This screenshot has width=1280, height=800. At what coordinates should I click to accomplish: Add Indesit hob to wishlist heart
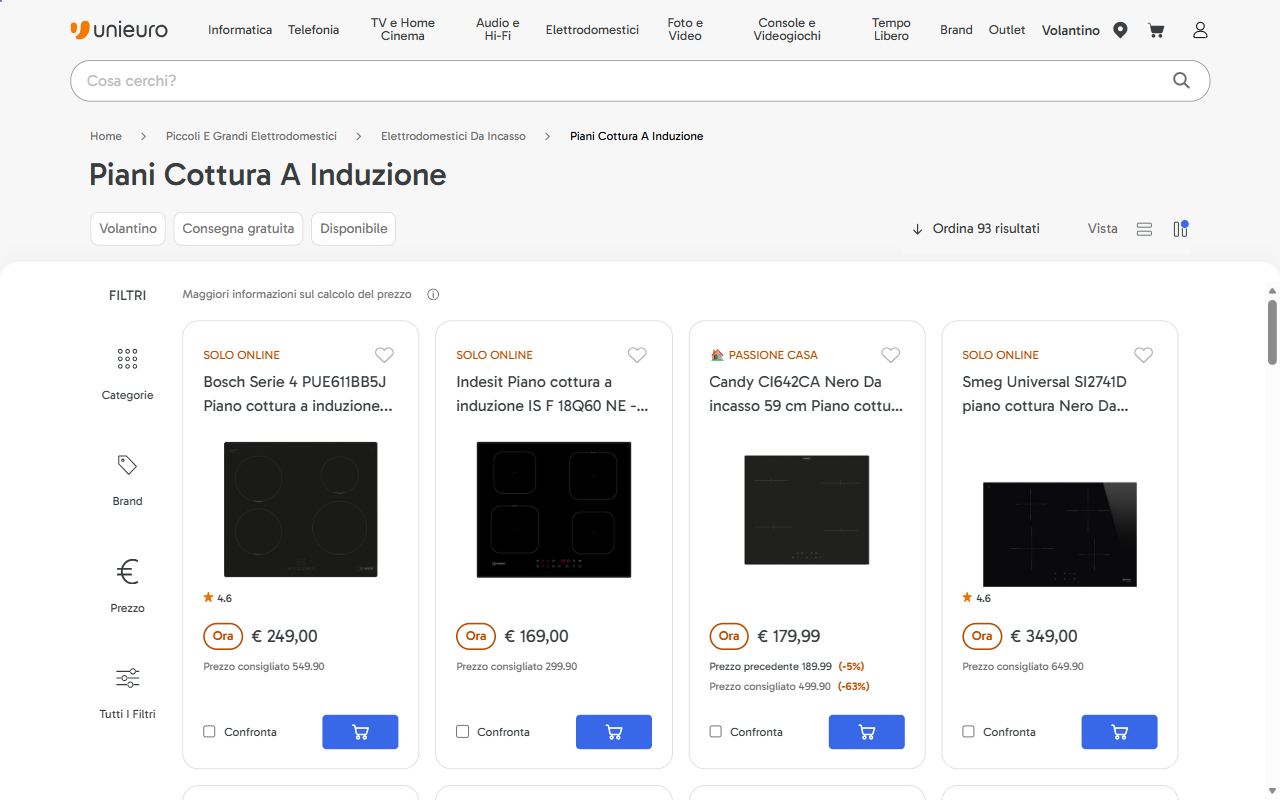pos(637,355)
